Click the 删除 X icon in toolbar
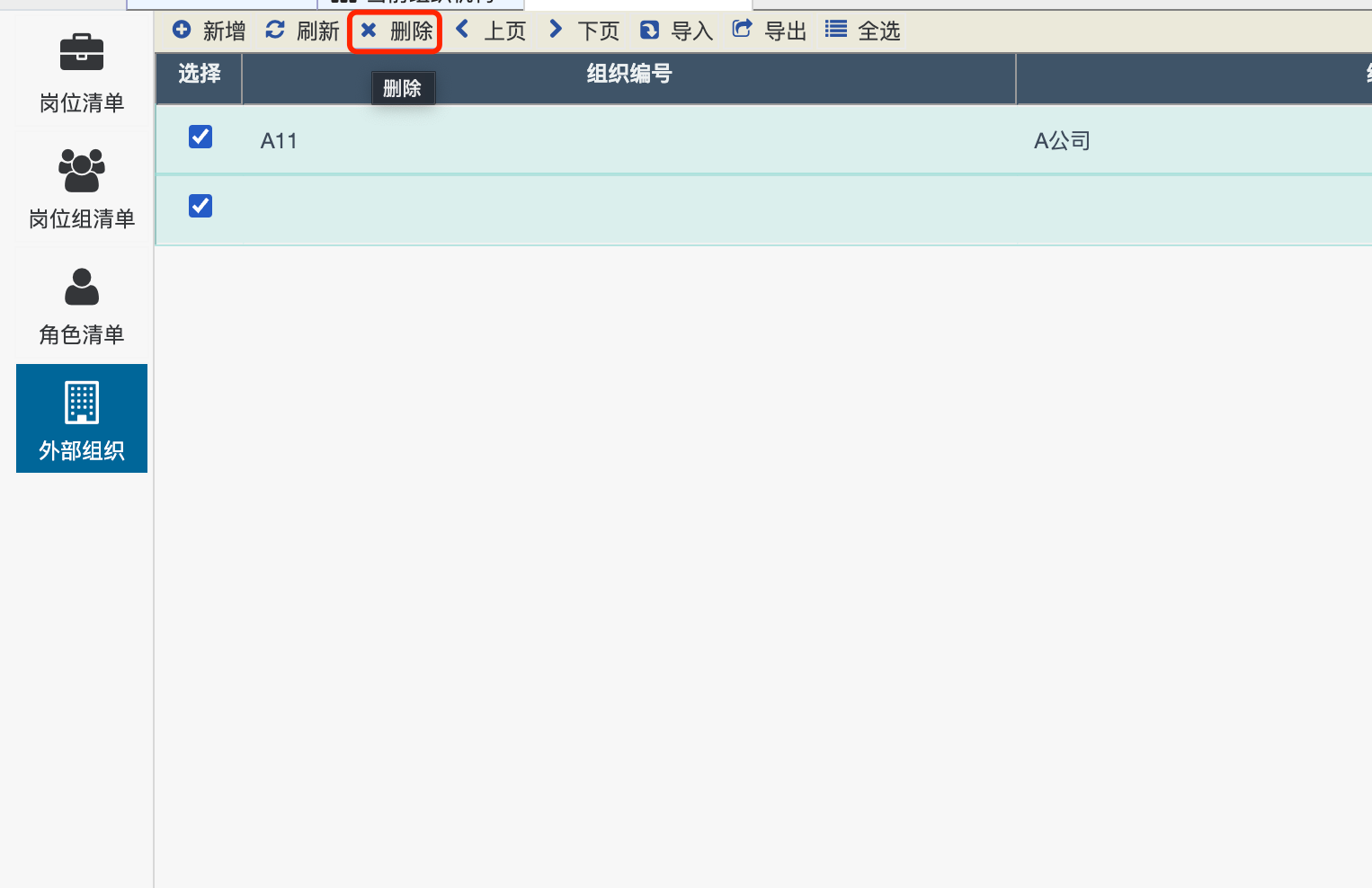The width and height of the screenshot is (1372, 888). pos(369,31)
